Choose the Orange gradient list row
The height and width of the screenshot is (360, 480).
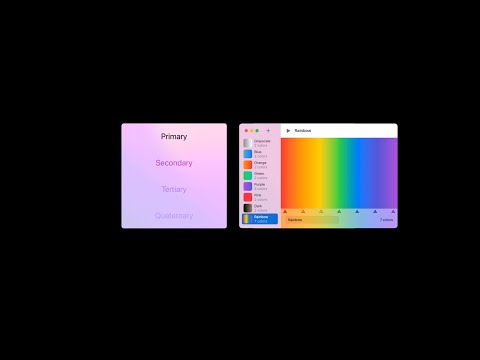tap(260, 165)
